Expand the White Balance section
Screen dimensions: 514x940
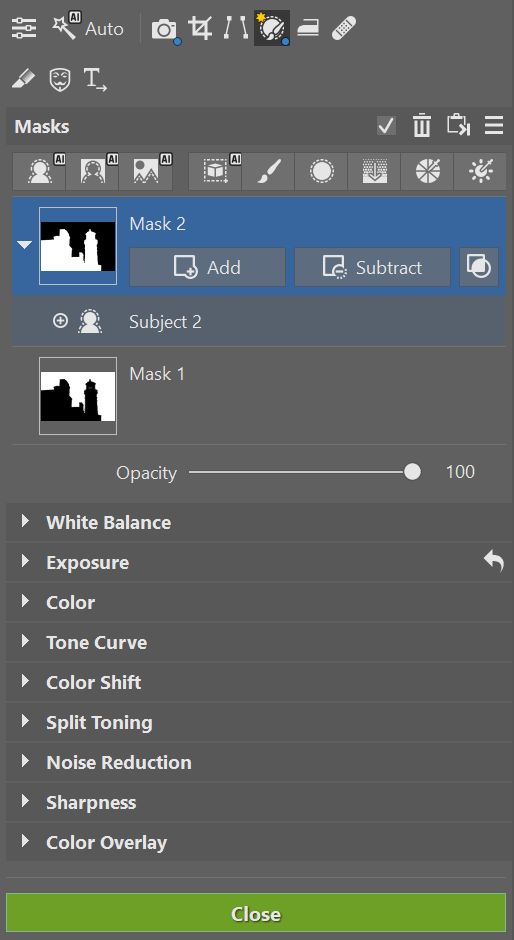[x=256, y=522]
